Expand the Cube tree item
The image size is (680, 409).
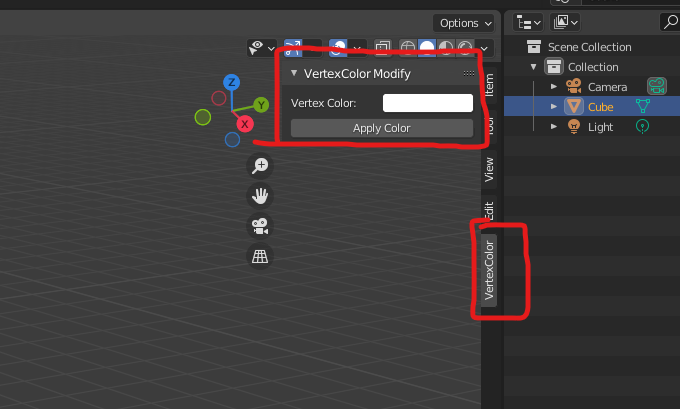click(554, 107)
